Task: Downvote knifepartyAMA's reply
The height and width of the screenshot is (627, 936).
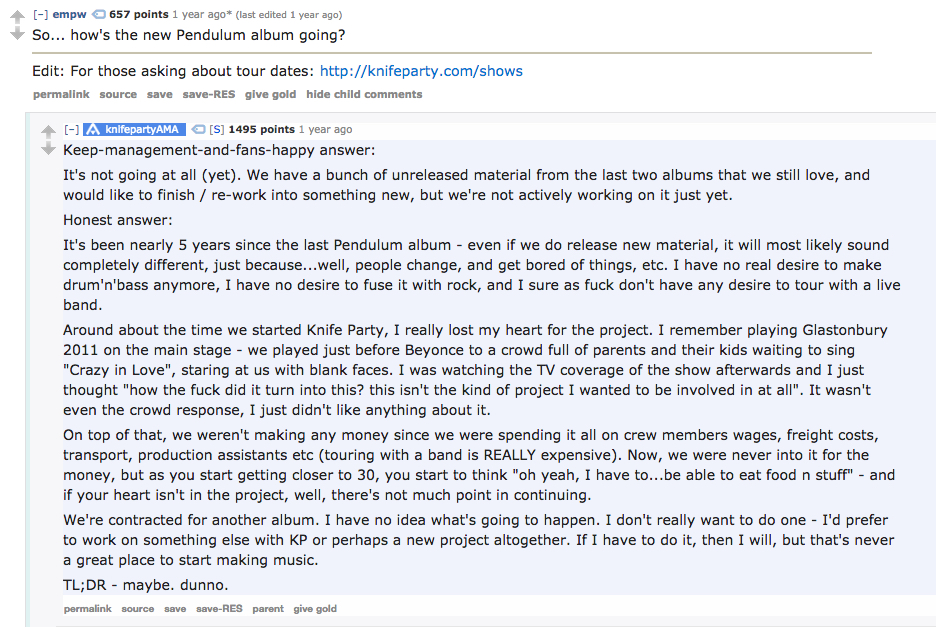Action: point(48,149)
